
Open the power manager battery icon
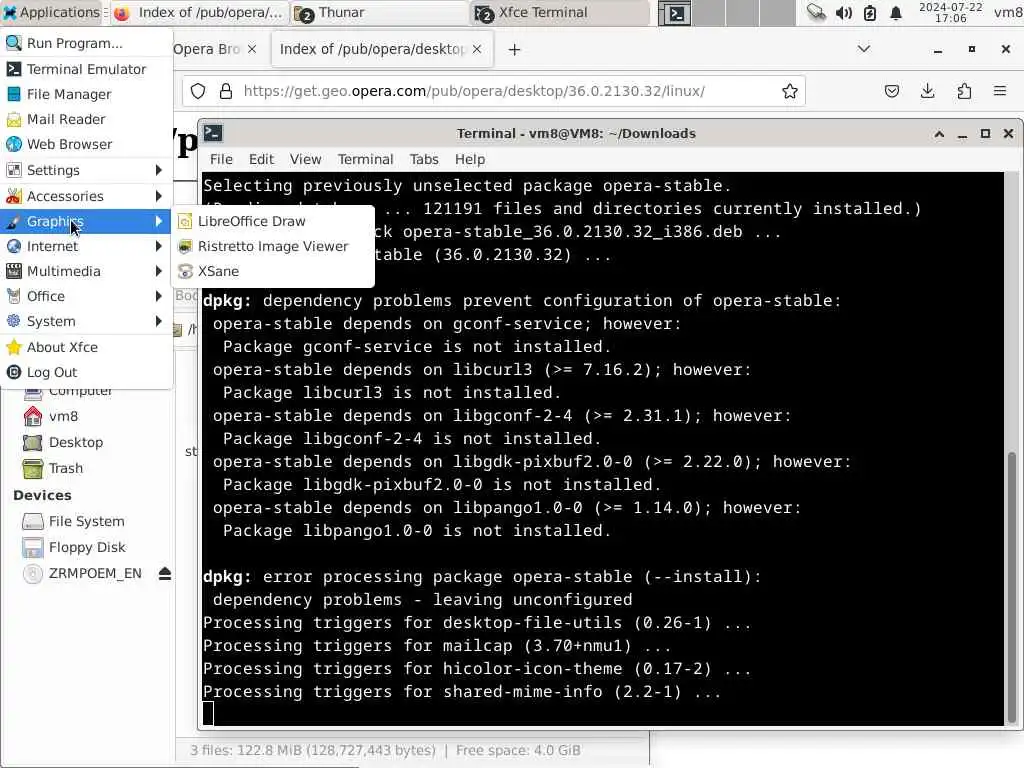[870, 12]
